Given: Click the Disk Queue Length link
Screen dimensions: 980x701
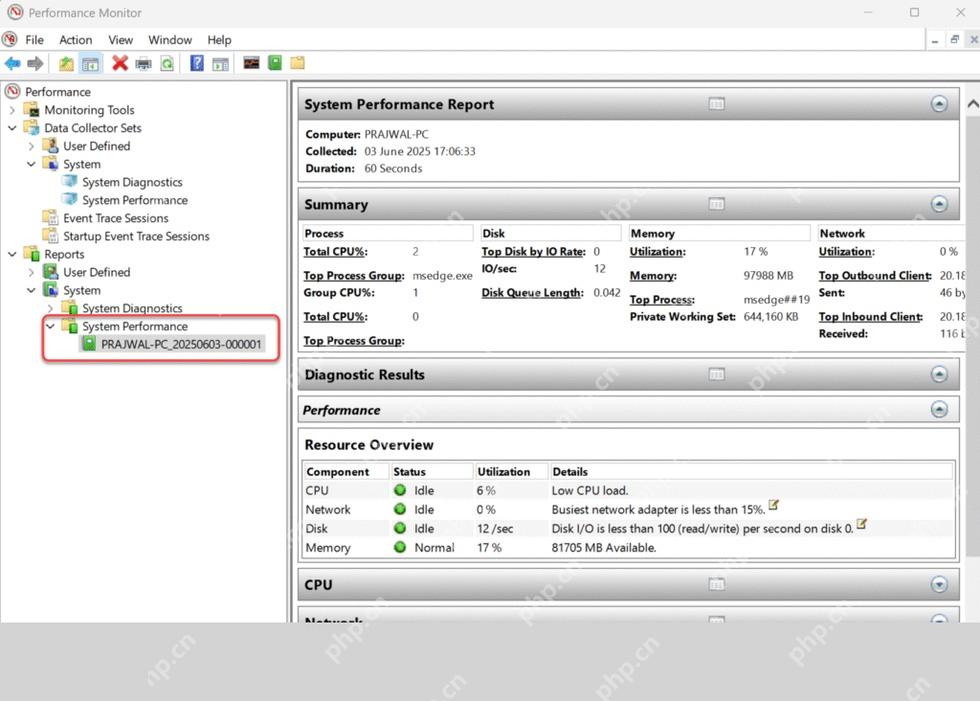Looking at the screenshot, I should tap(532, 292).
